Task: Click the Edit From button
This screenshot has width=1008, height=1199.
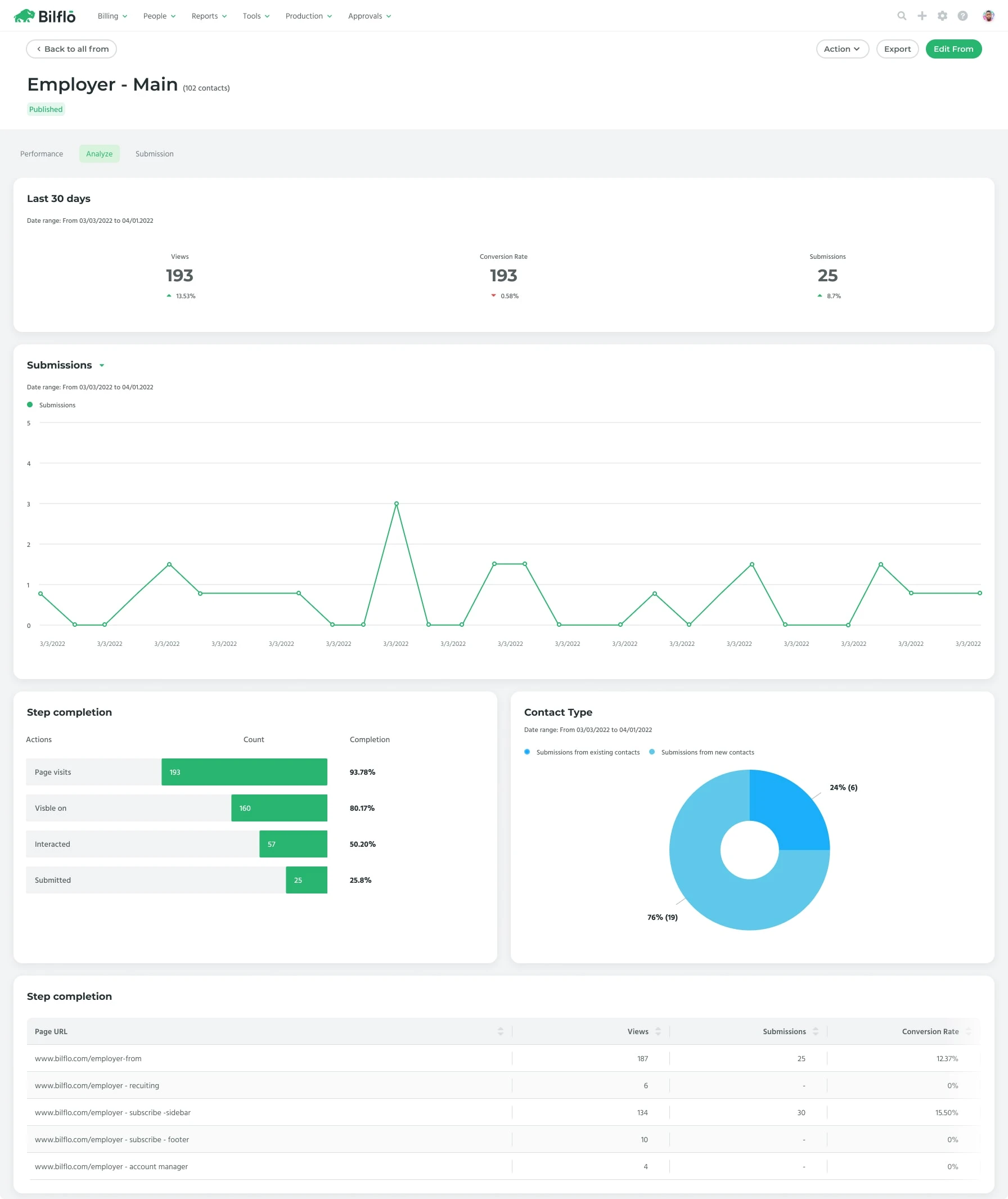Action: [953, 49]
